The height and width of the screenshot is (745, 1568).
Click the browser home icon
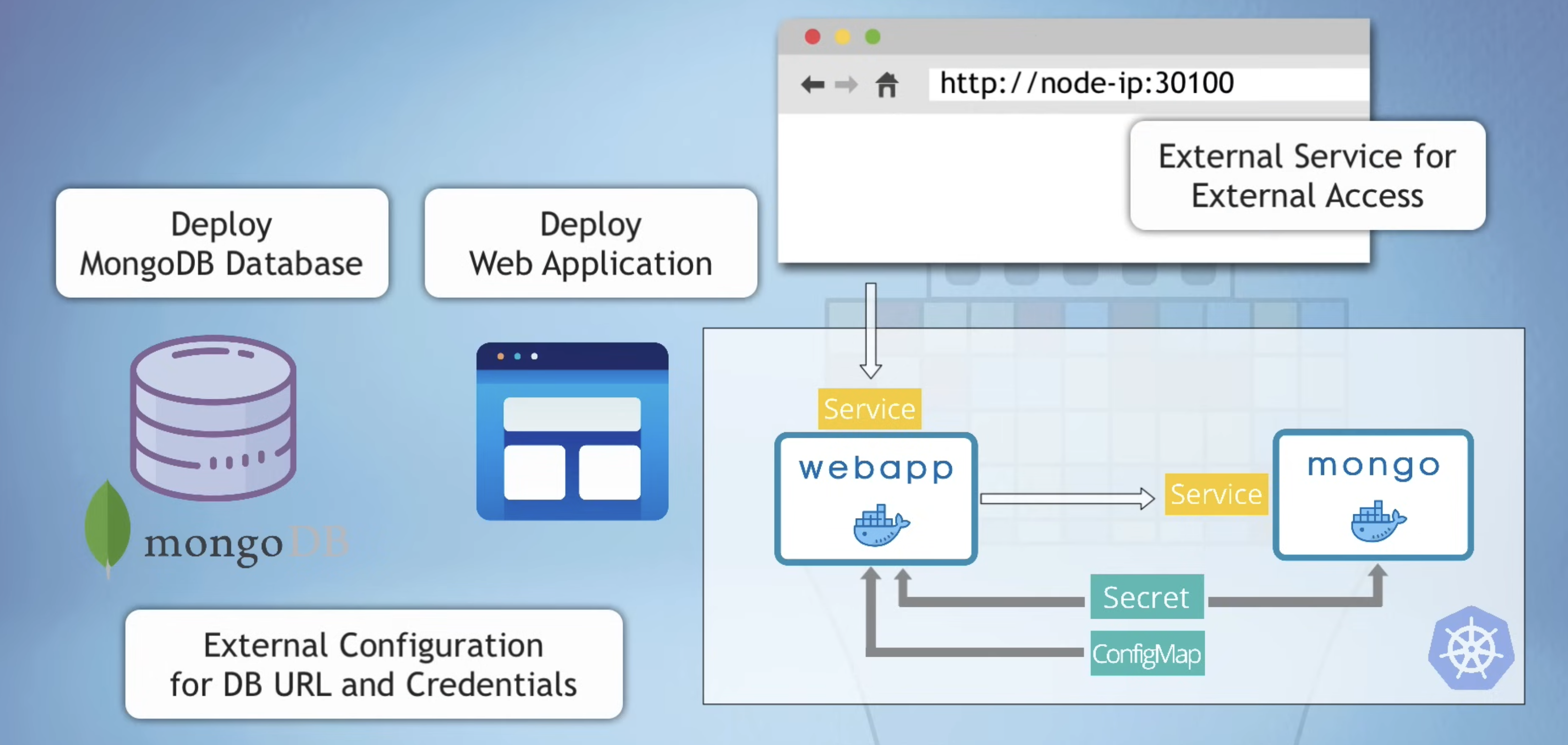click(x=887, y=84)
